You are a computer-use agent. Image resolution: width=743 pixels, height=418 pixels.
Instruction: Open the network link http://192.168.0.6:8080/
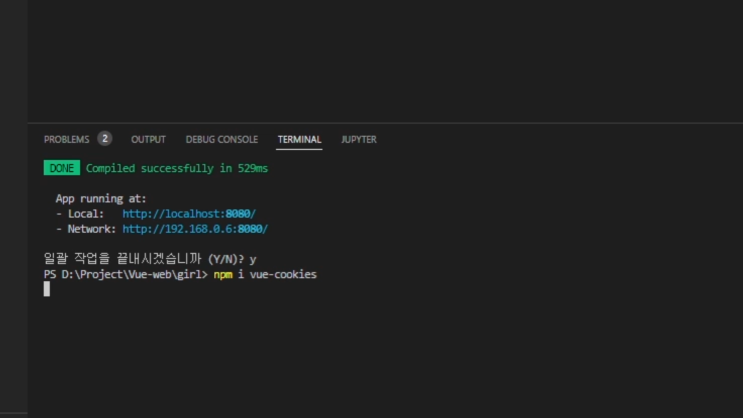(x=195, y=229)
